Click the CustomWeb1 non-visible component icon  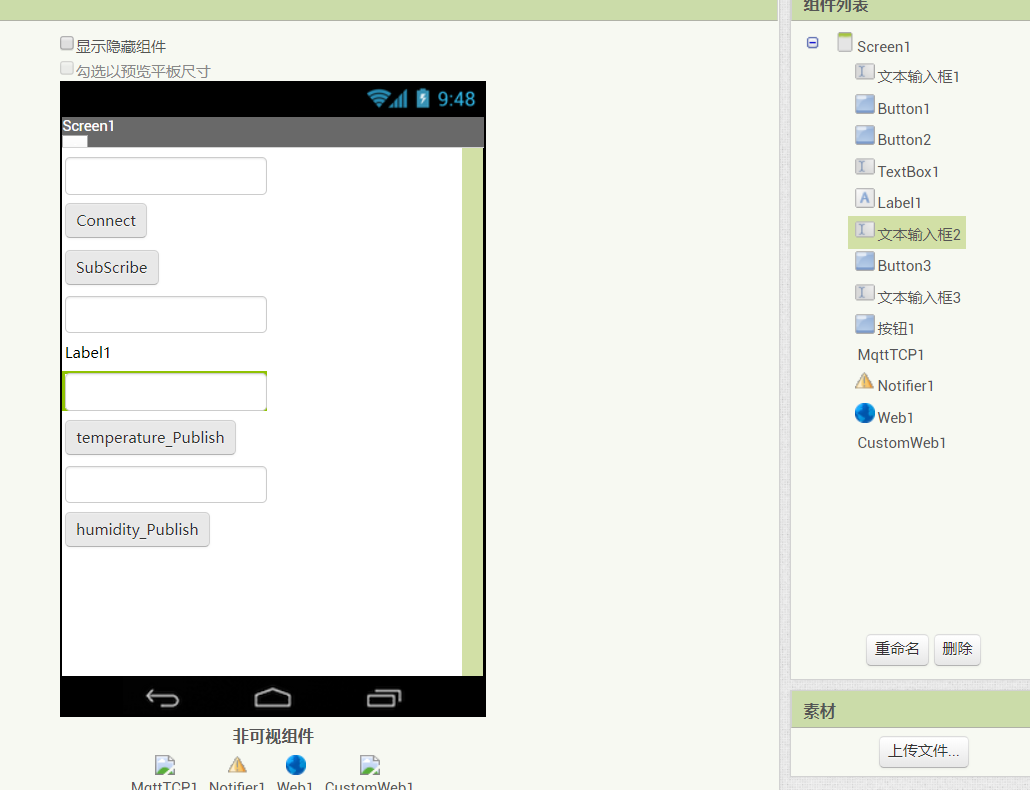click(x=370, y=766)
